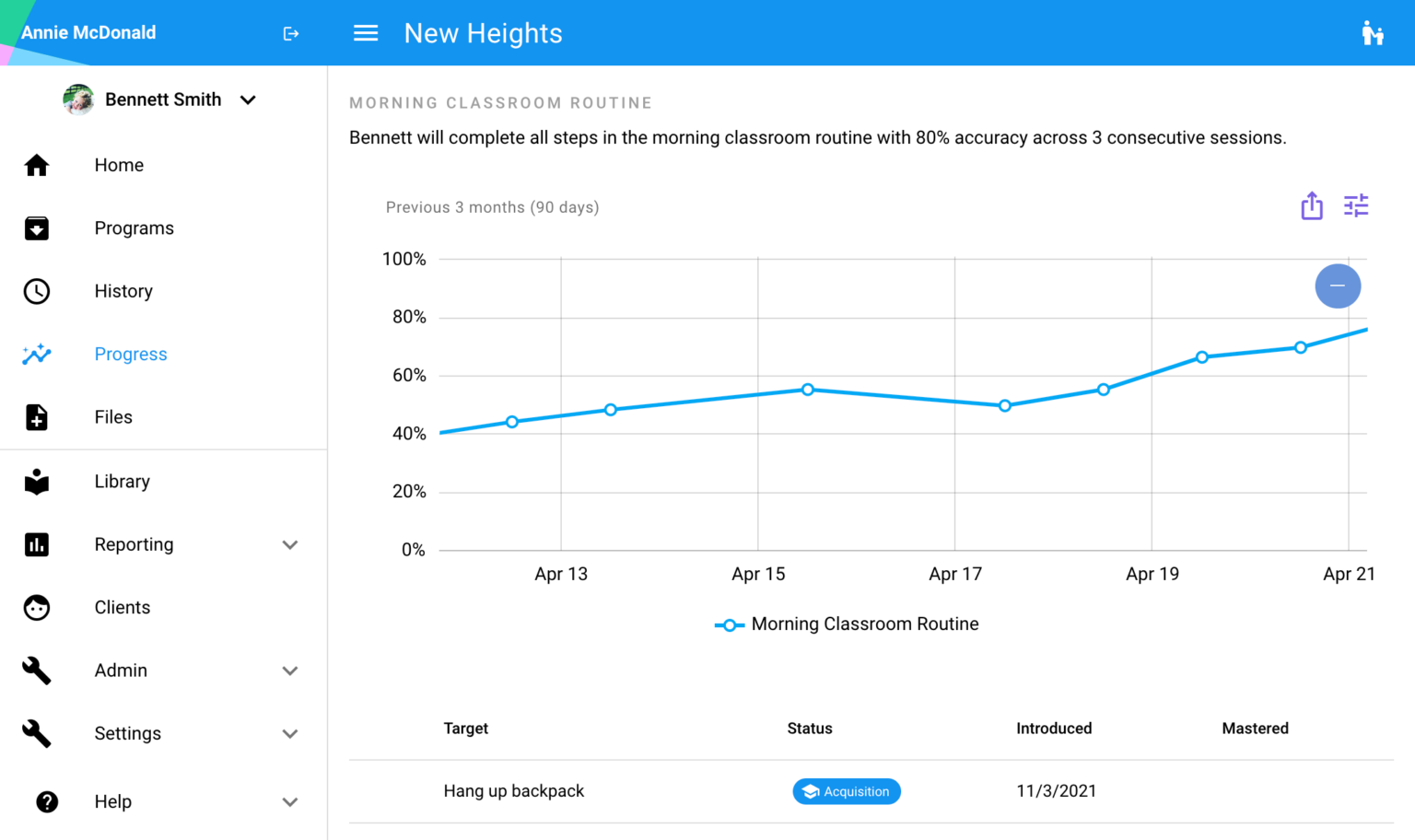Toggle the hamburger menu in header
This screenshot has width=1415, height=840.
point(366,33)
